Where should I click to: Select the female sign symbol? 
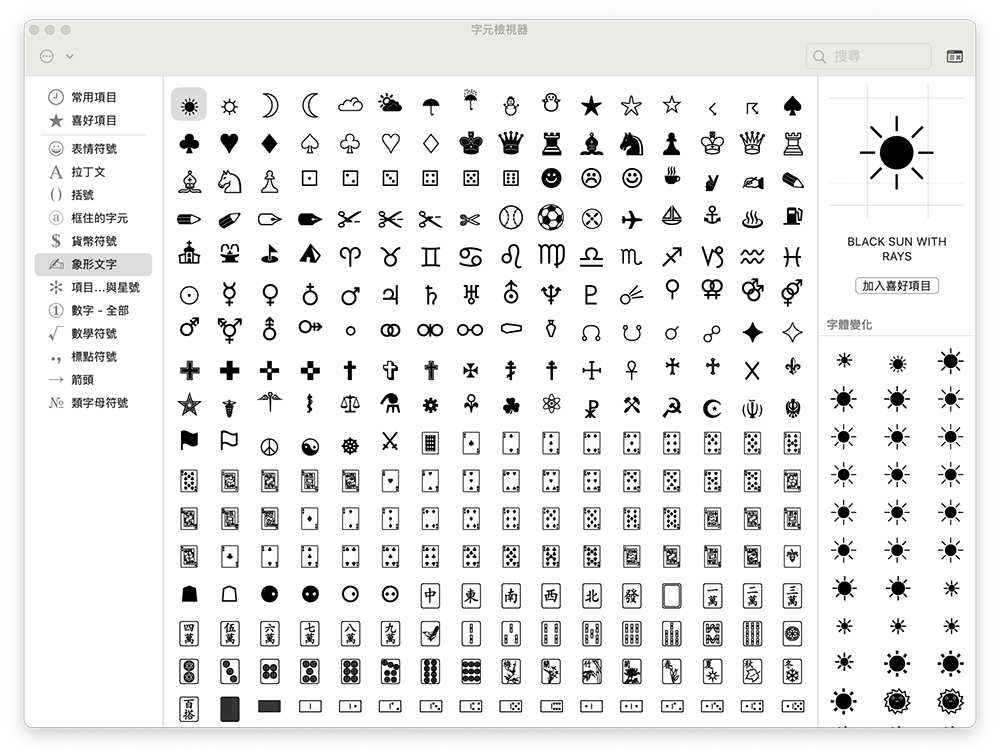(x=270, y=294)
